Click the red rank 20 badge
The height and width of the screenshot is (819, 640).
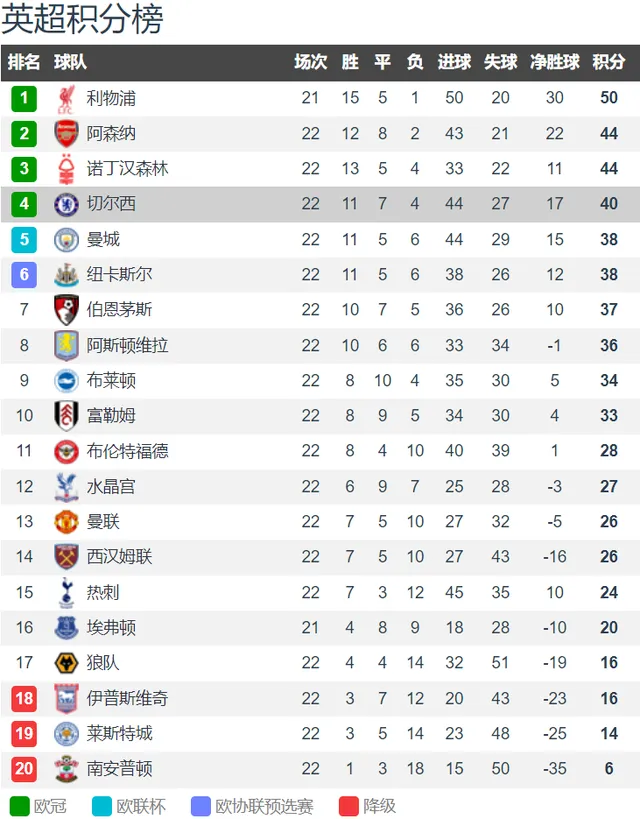point(24,768)
